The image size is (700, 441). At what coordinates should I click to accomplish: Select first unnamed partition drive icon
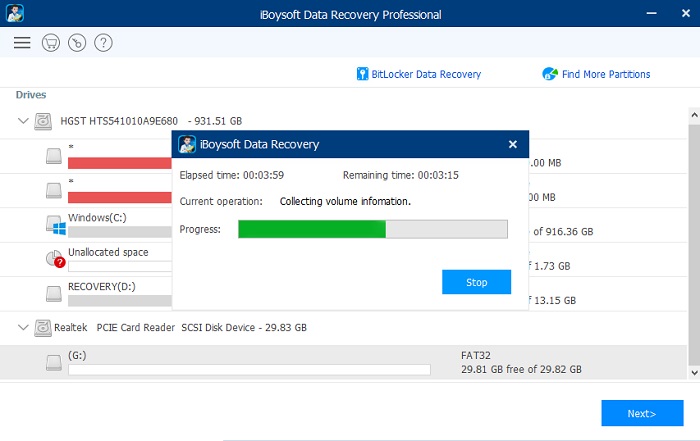click(x=54, y=156)
